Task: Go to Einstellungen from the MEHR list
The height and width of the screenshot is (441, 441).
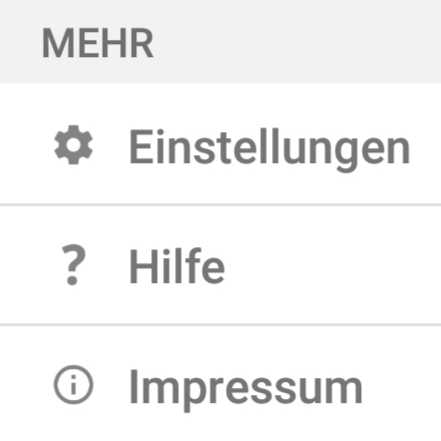Action: [x=220, y=144]
